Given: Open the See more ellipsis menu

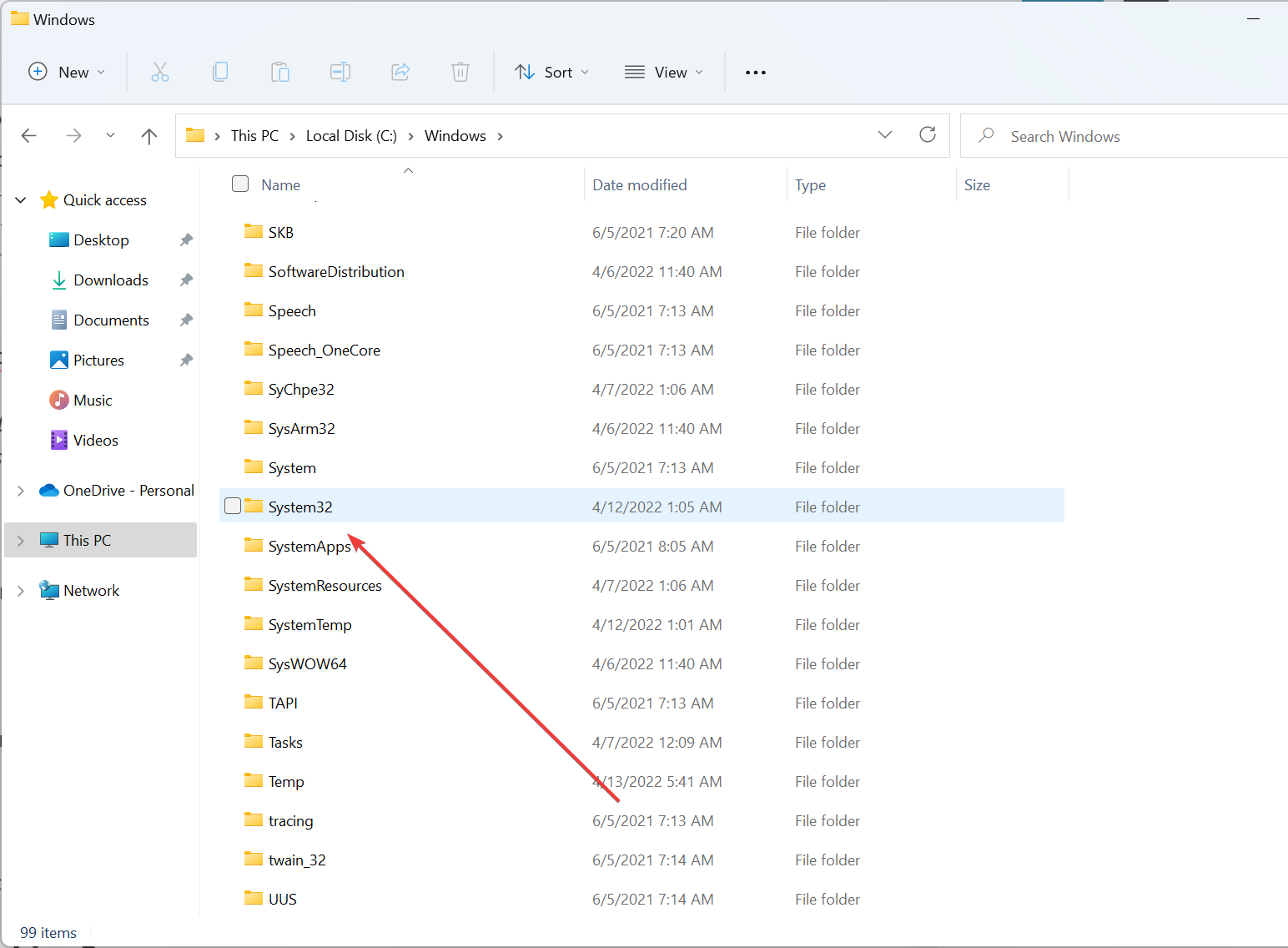Looking at the screenshot, I should click(755, 73).
